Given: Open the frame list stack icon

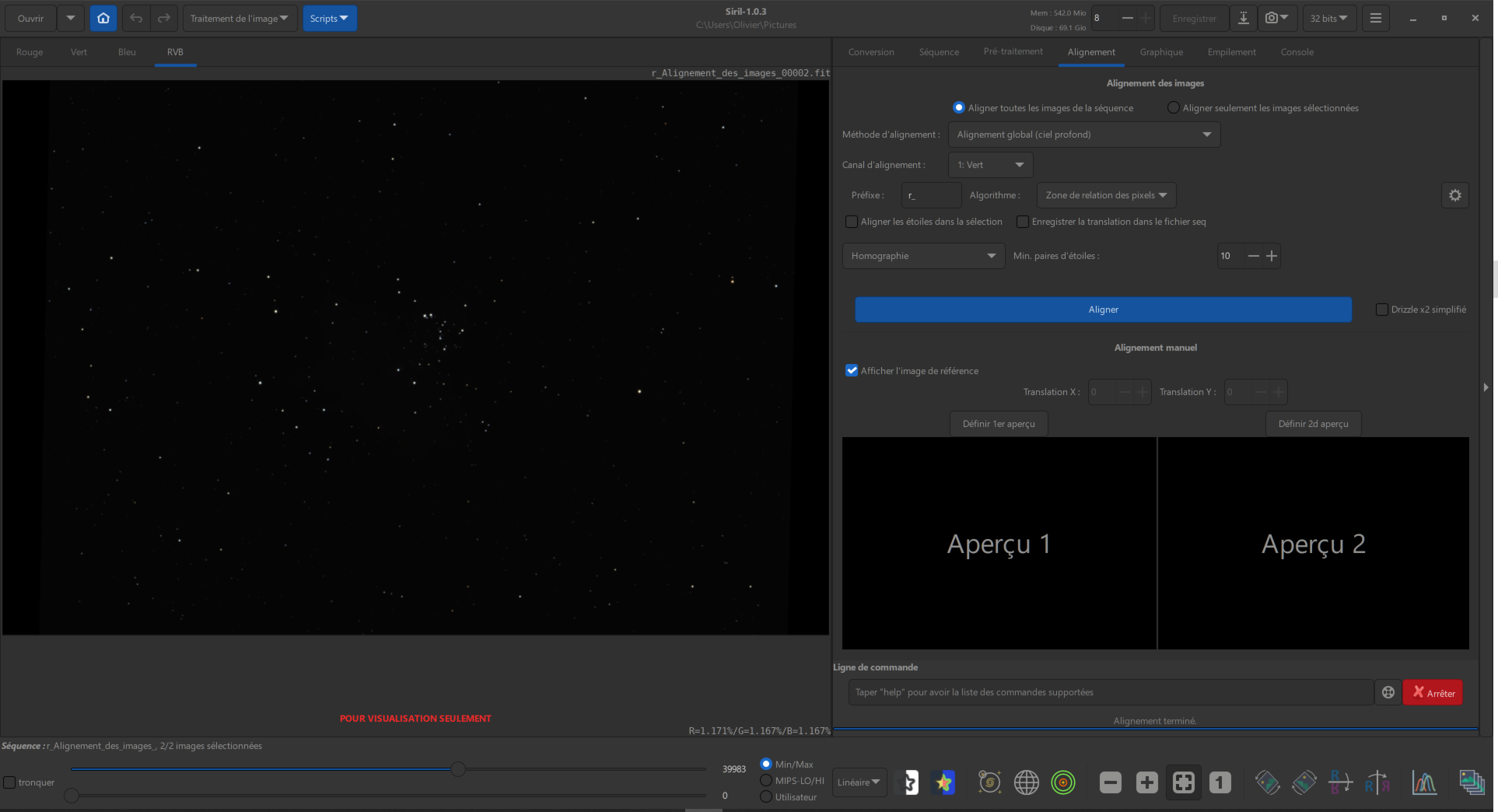Looking at the screenshot, I should [x=1472, y=782].
